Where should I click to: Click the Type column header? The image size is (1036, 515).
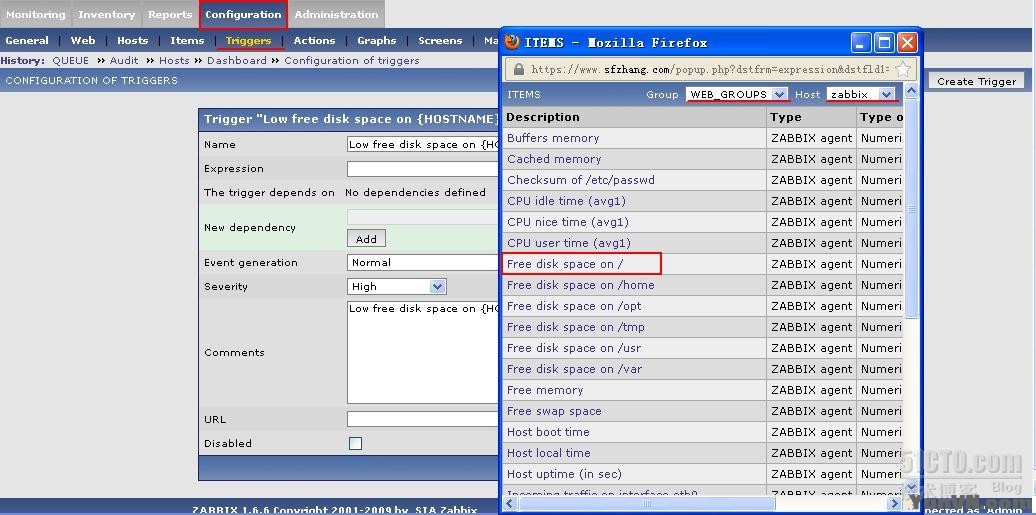pos(786,117)
